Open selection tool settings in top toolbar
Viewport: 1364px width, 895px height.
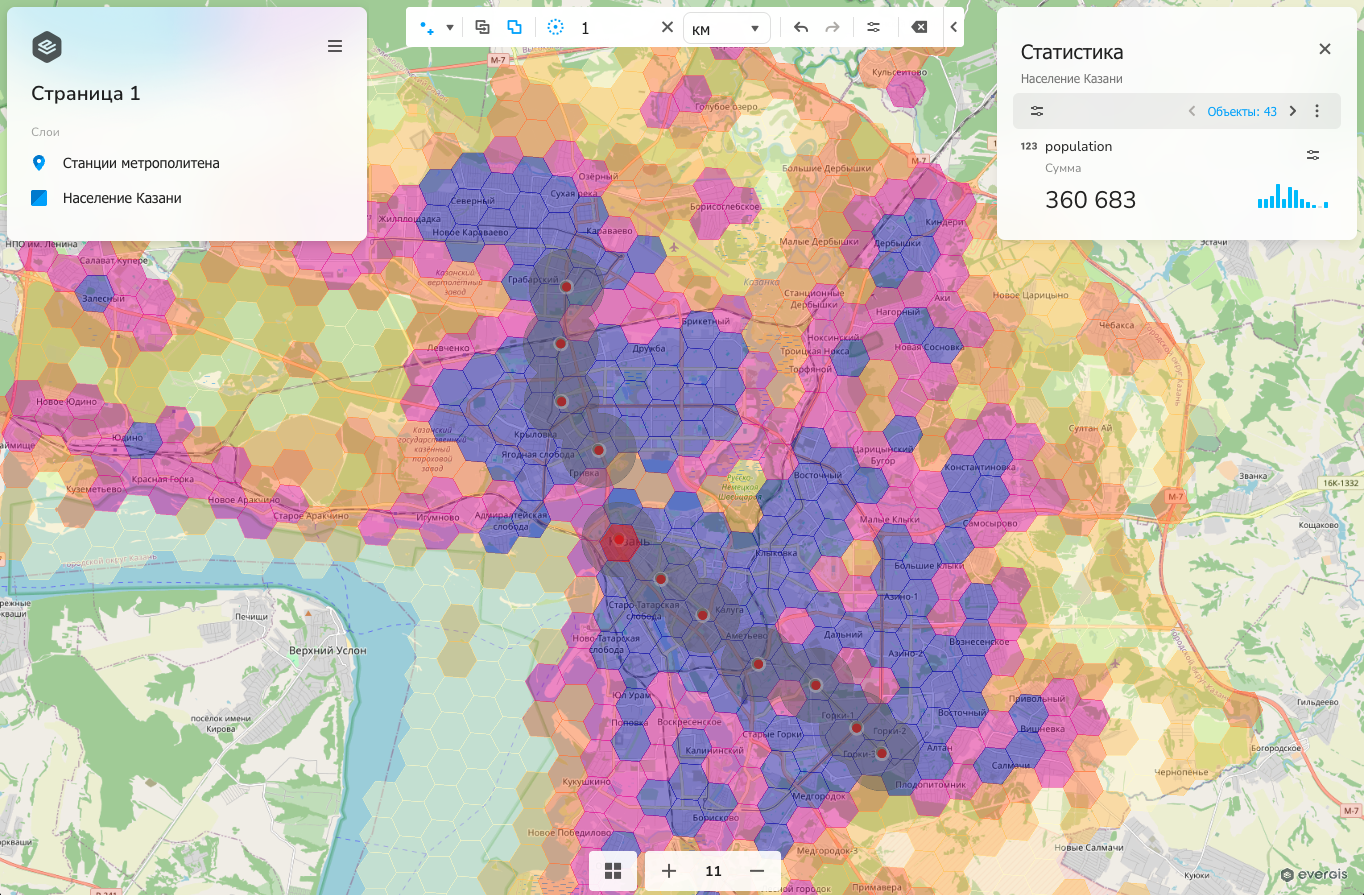[874, 28]
